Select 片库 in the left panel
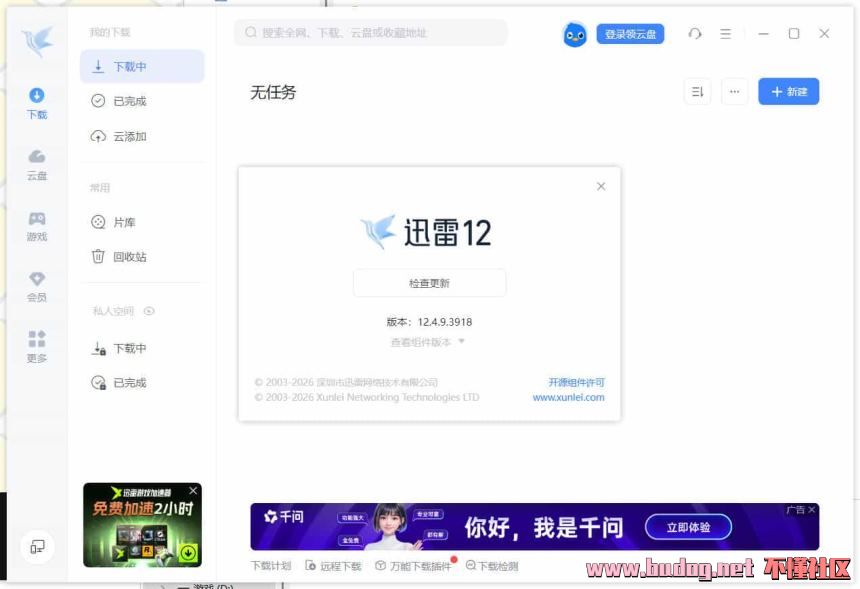 tap(124, 223)
